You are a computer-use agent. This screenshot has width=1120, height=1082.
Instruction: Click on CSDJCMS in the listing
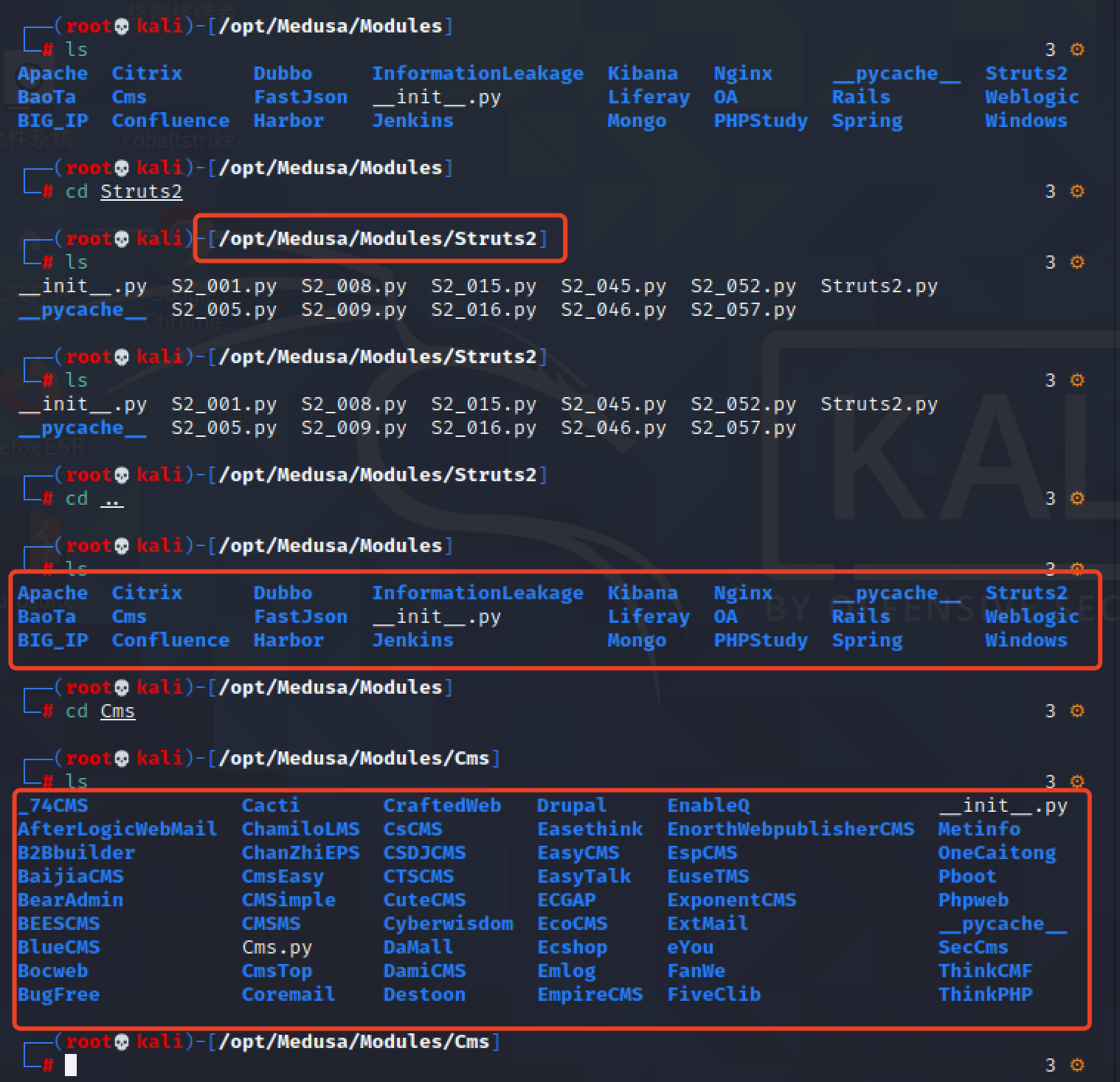click(424, 853)
